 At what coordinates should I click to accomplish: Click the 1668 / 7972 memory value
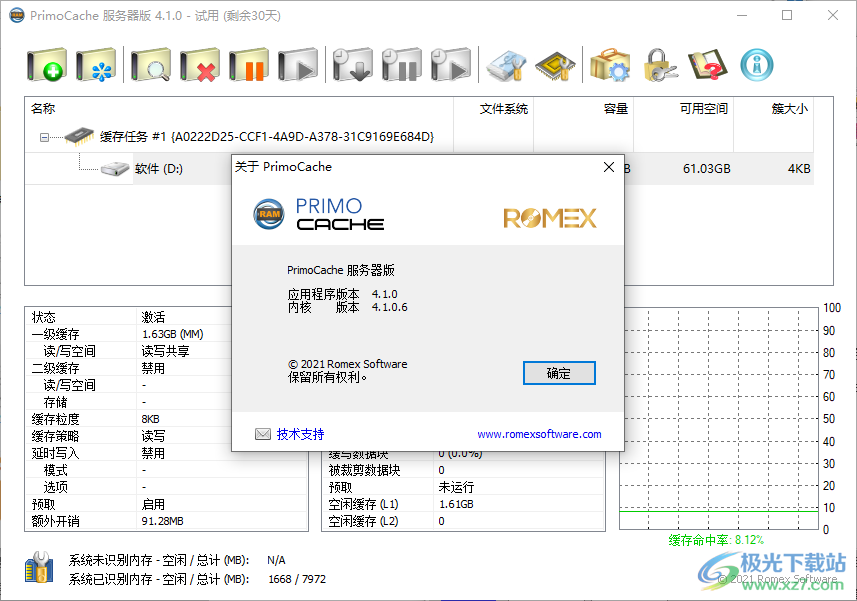pyautogui.click(x=297, y=579)
